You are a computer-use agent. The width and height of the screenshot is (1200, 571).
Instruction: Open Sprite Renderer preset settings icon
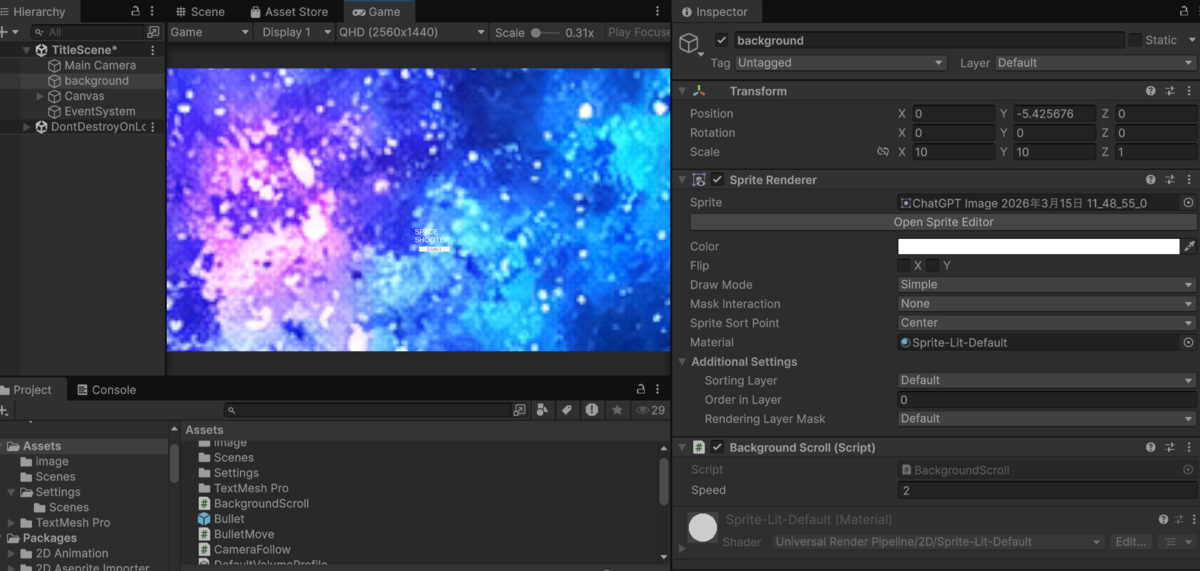pos(1170,180)
